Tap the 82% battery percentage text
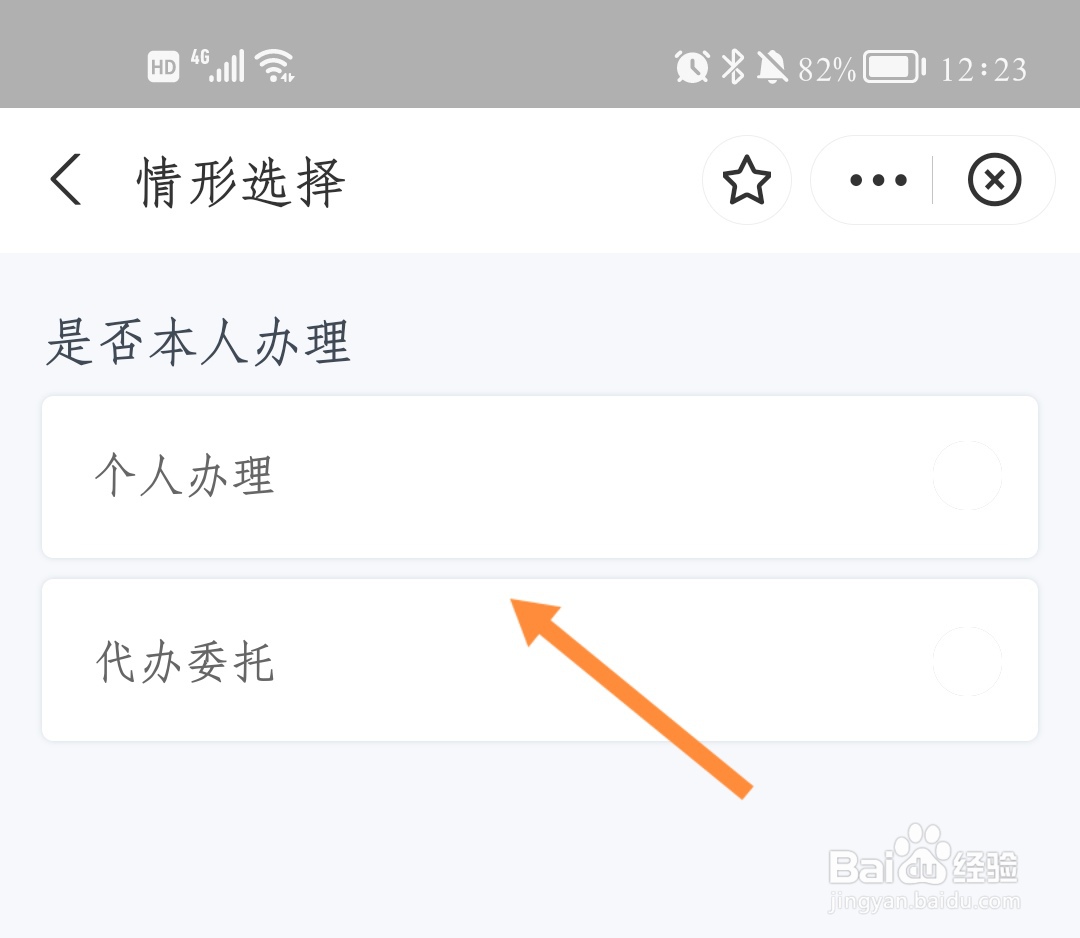The height and width of the screenshot is (938, 1080). [827, 69]
